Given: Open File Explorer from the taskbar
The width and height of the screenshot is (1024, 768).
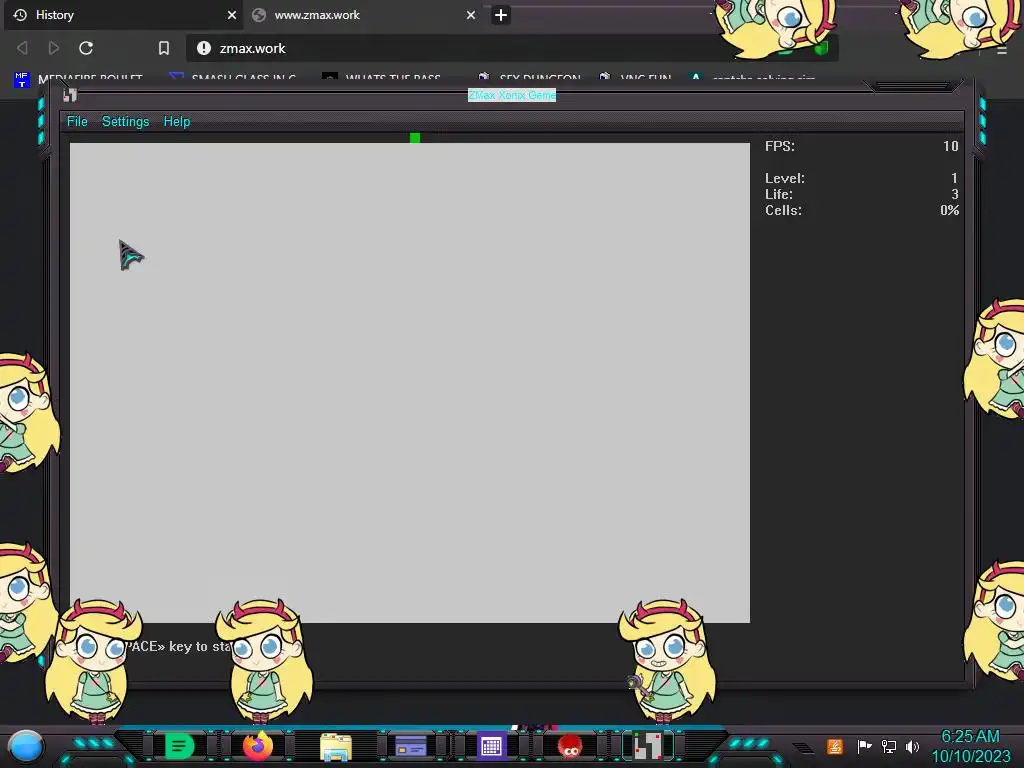Looking at the screenshot, I should click(x=336, y=747).
